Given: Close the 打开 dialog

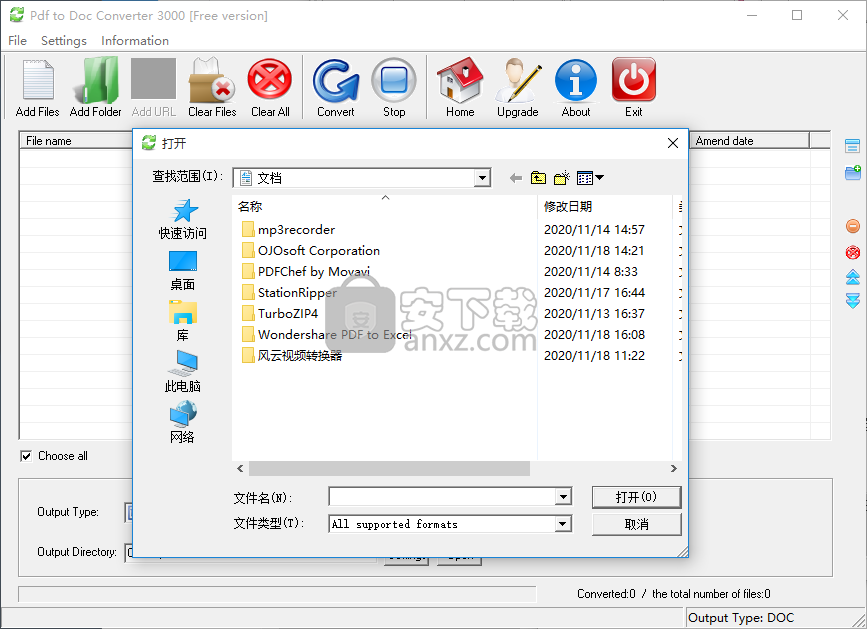Looking at the screenshot, I should coord(673,143).
